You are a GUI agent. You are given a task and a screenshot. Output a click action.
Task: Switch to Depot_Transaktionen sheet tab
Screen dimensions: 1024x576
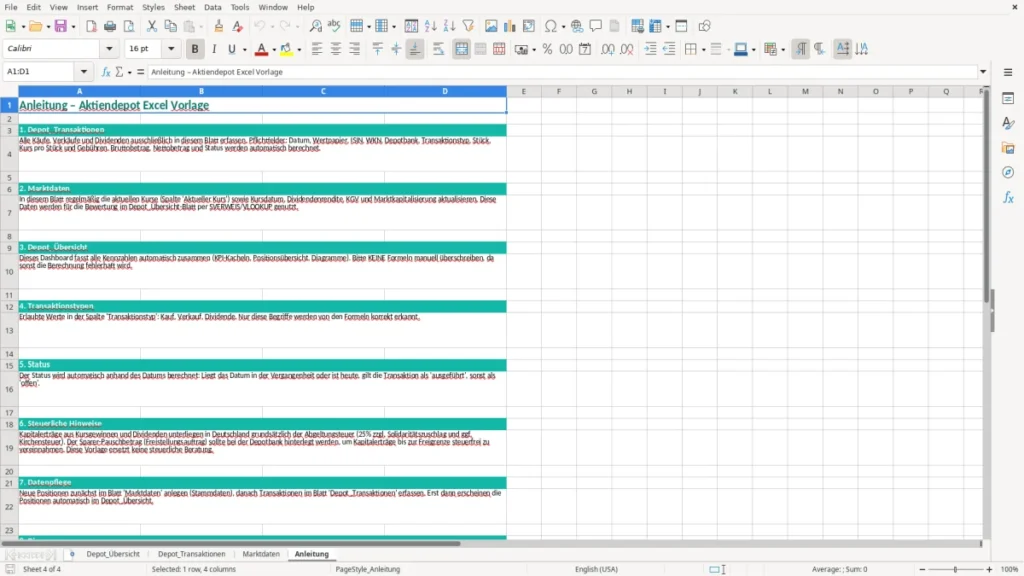pos(191,554)
